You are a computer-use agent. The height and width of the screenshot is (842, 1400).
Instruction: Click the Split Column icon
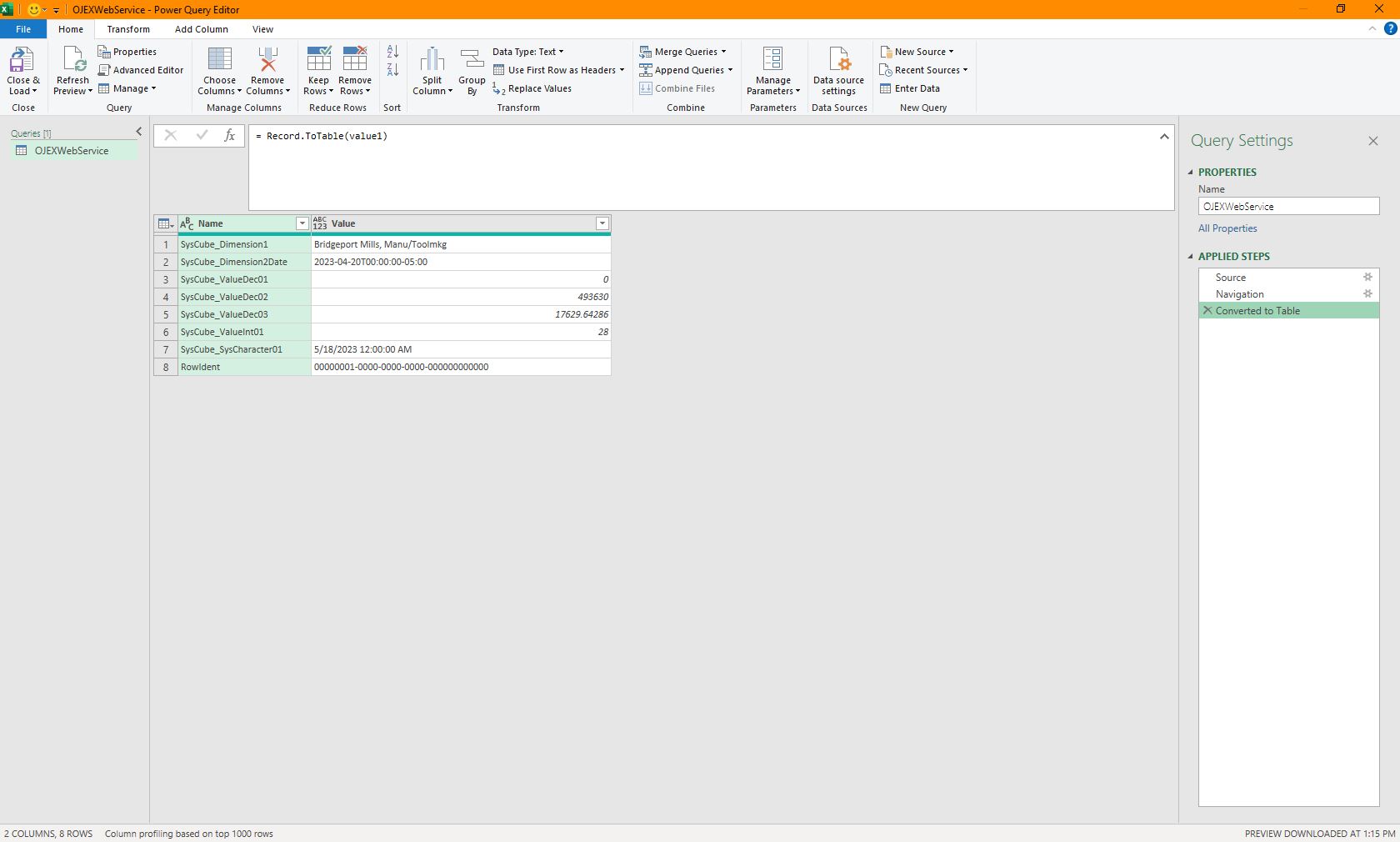coord(432,60)
